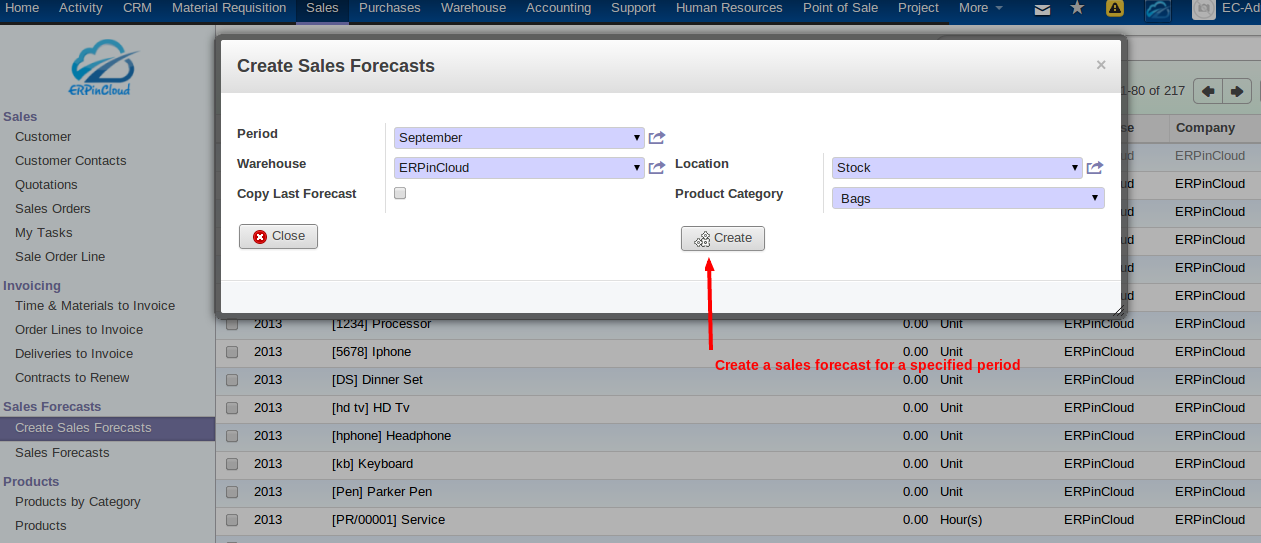This screenshot has width=1261, height=543.
Task: Open the mail inbox envelope icon
Action: click(1043, 9)
